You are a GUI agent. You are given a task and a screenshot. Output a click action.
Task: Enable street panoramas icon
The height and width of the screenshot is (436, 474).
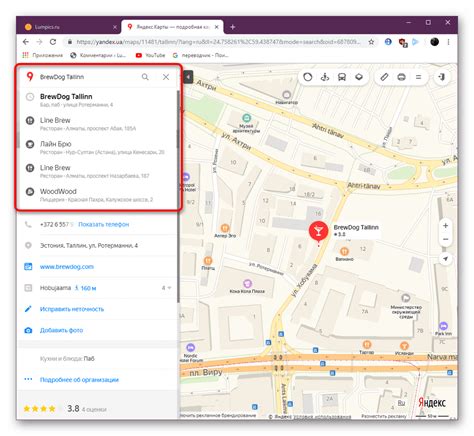tap(325, 77)
